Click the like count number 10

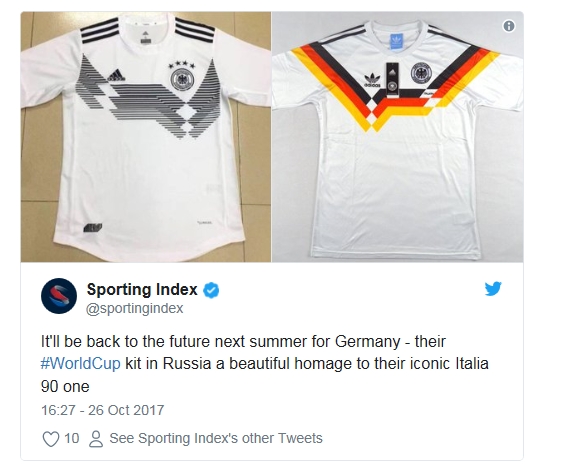tap(71, 438)
